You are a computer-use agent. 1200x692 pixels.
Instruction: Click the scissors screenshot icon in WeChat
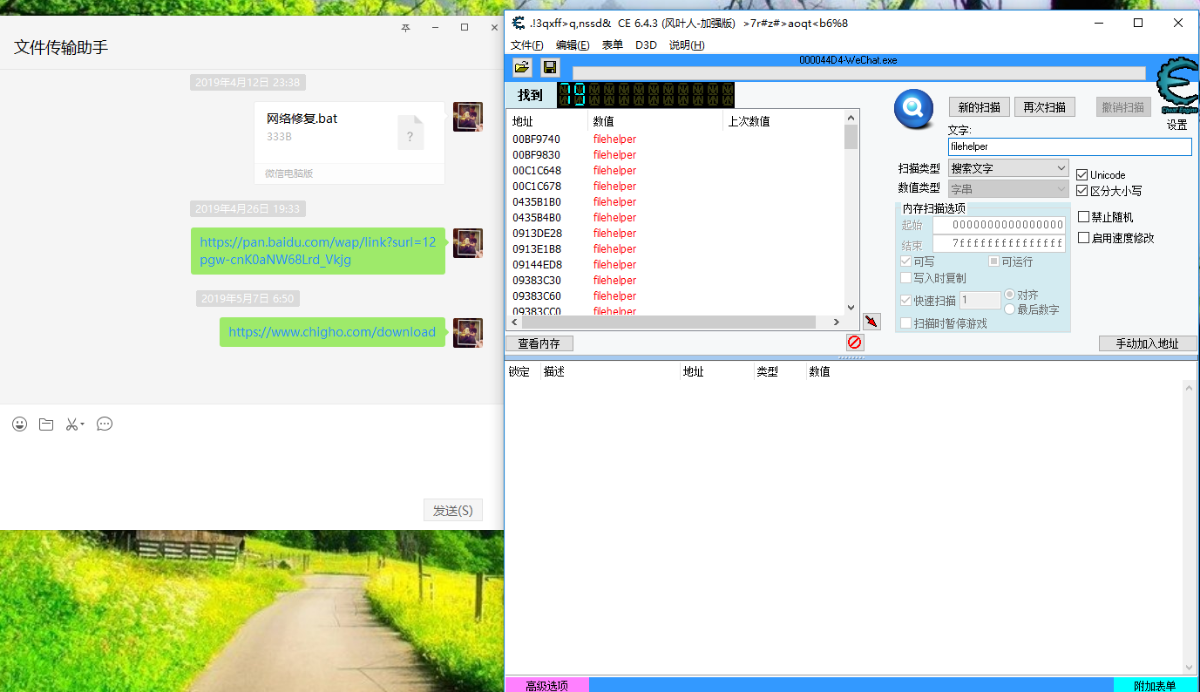coord(72,424)
